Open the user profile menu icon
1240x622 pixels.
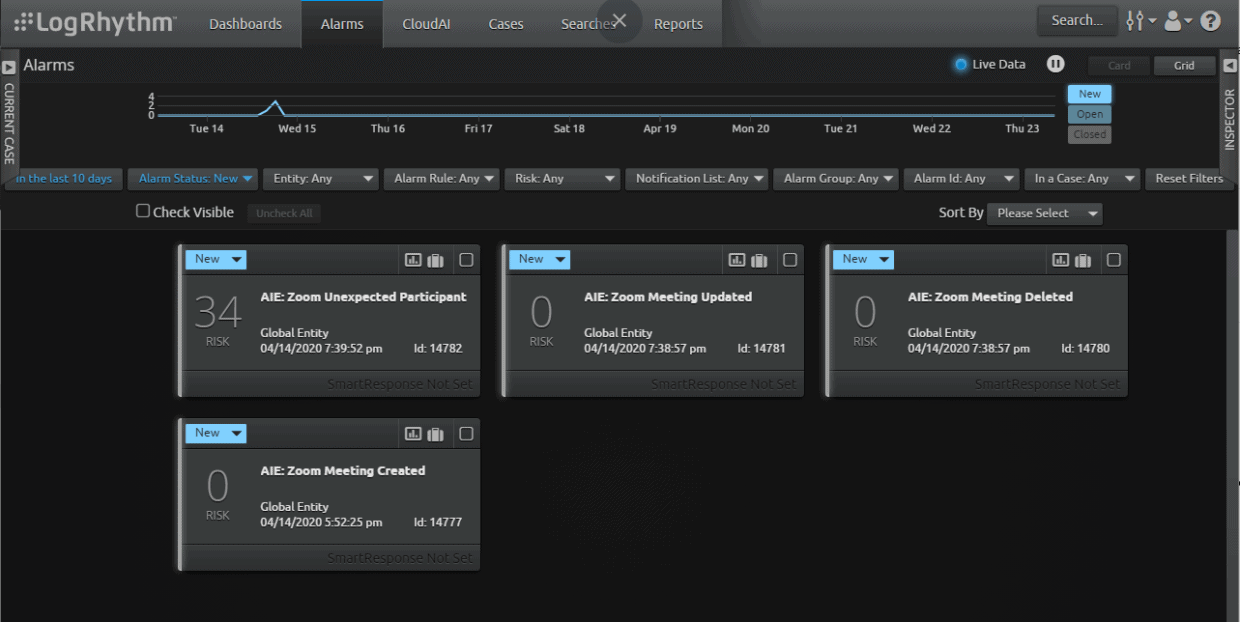1174,20
